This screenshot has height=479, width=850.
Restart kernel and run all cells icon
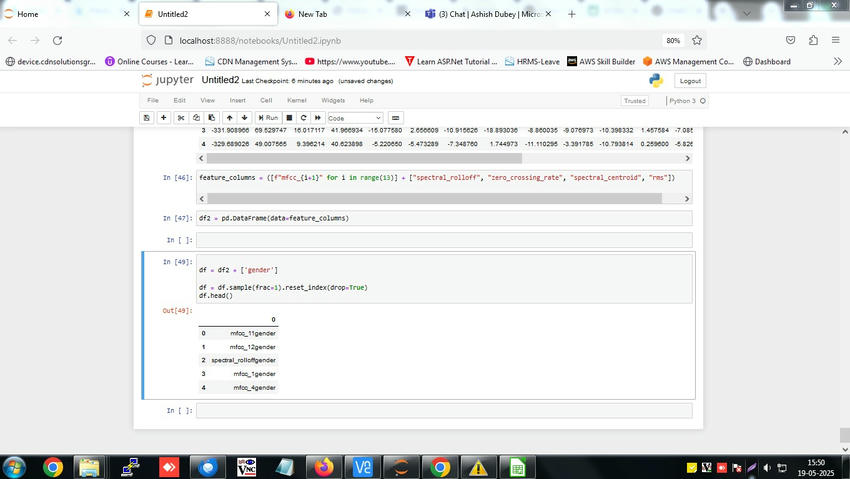click(318, 118)
